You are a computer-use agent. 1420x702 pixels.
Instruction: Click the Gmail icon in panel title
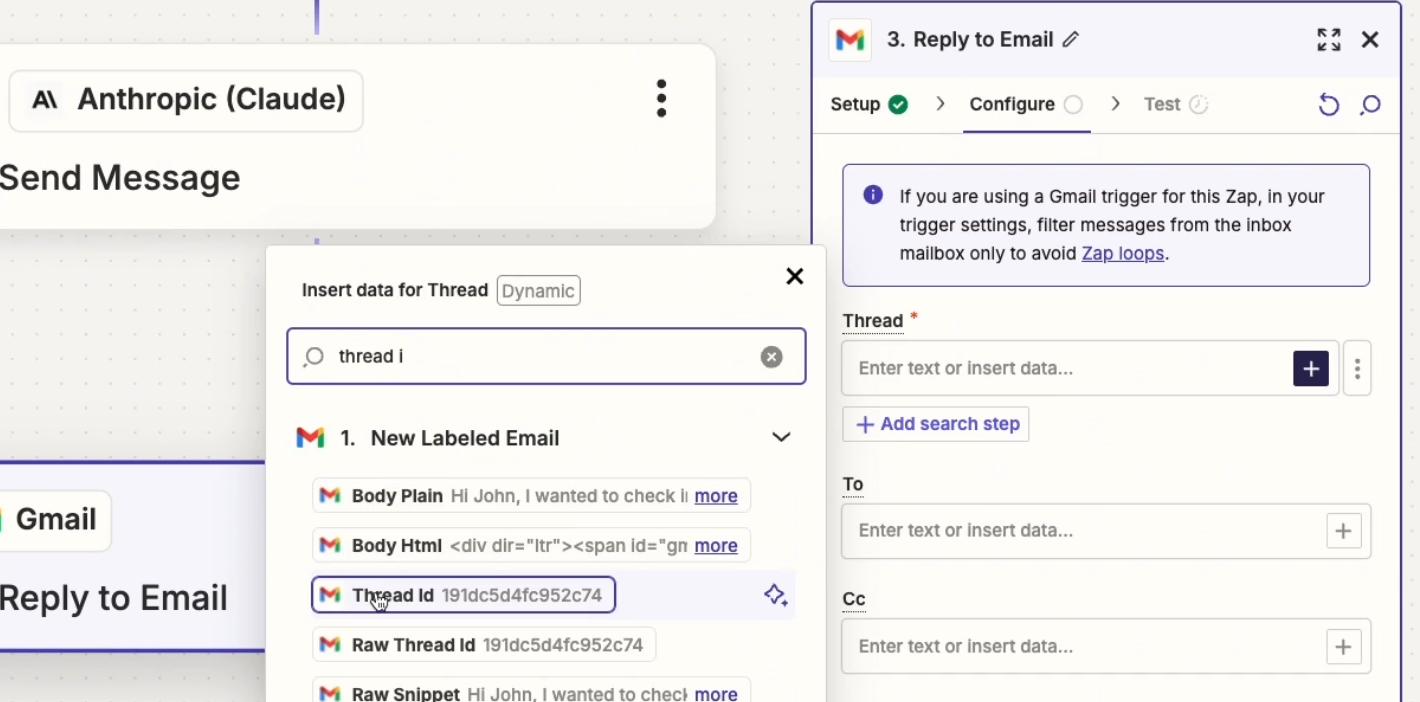point(850,40)
